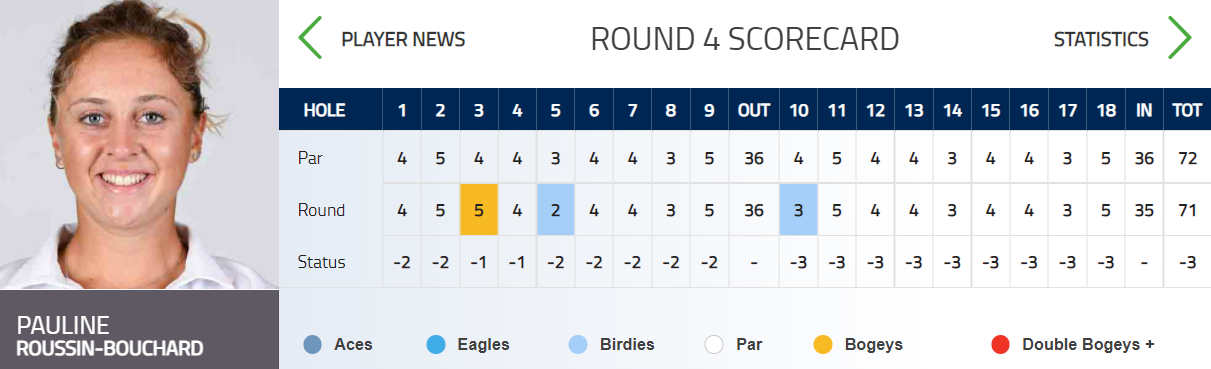Click the OUT column header
The height and width of the screenshot is (369, 1211).
[753, 110]
